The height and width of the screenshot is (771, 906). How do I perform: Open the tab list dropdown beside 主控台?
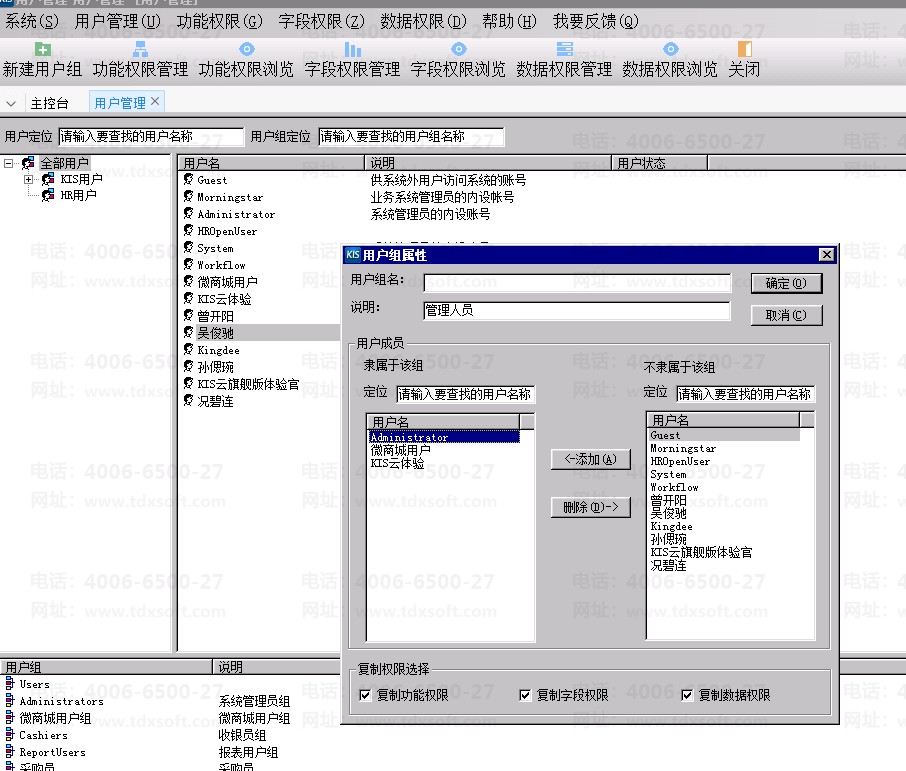(x=11, y=103)
